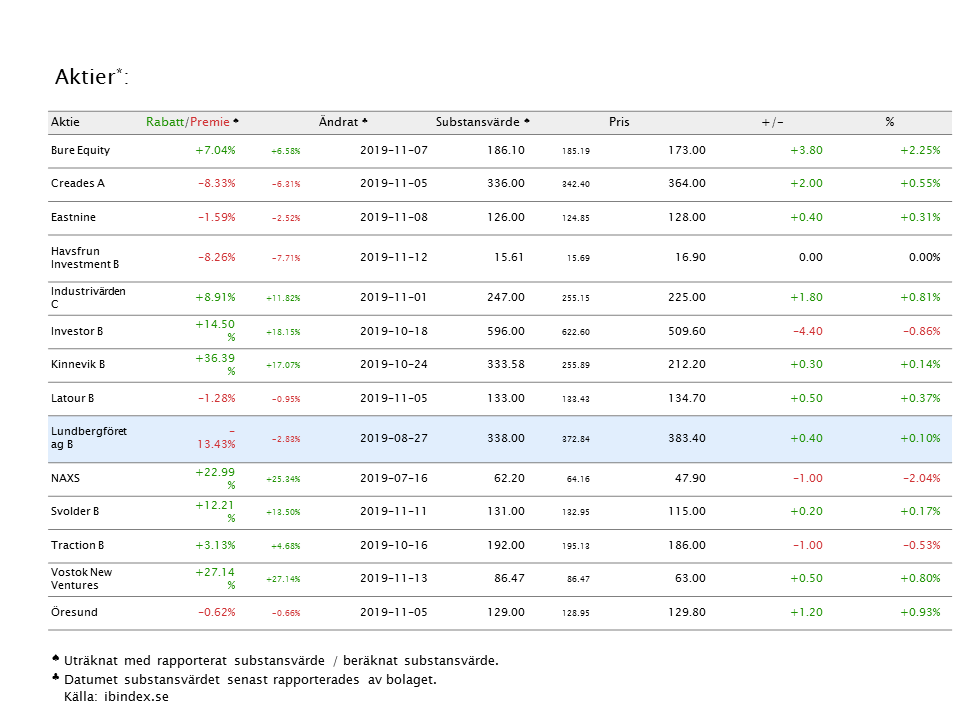Select the Svolder B stock name
Screen dimensions: 960x720
coord(75,511)
